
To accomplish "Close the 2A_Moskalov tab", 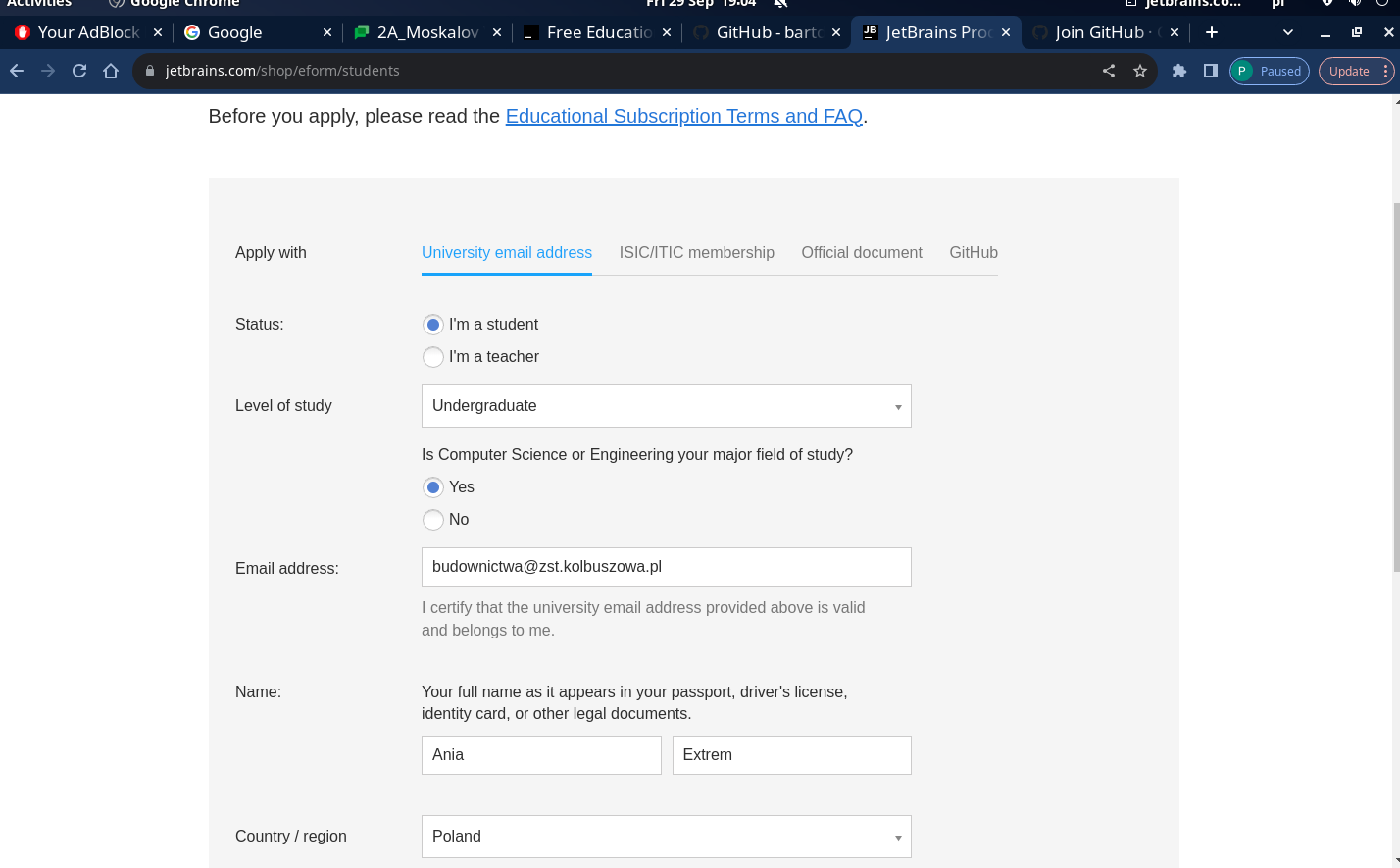I will click(497, 32).
